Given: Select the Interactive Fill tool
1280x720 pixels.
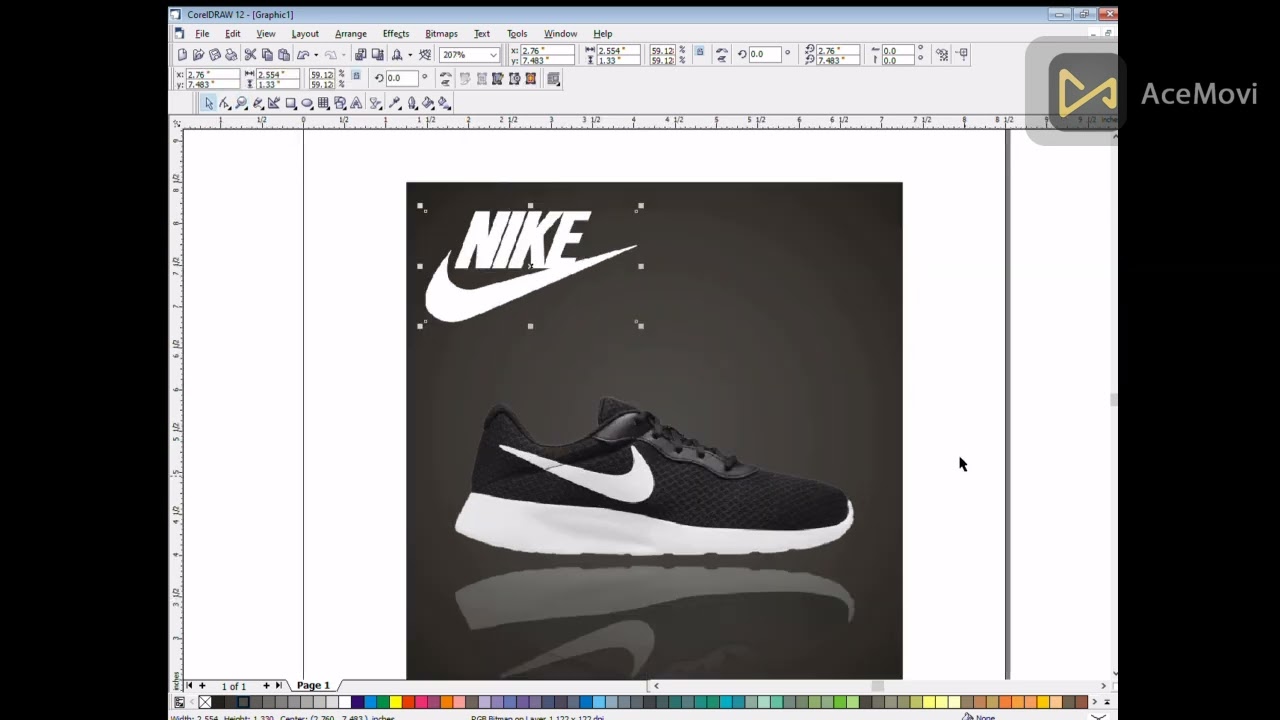Looking at the screenshot, I should click(x=443, y=103).
